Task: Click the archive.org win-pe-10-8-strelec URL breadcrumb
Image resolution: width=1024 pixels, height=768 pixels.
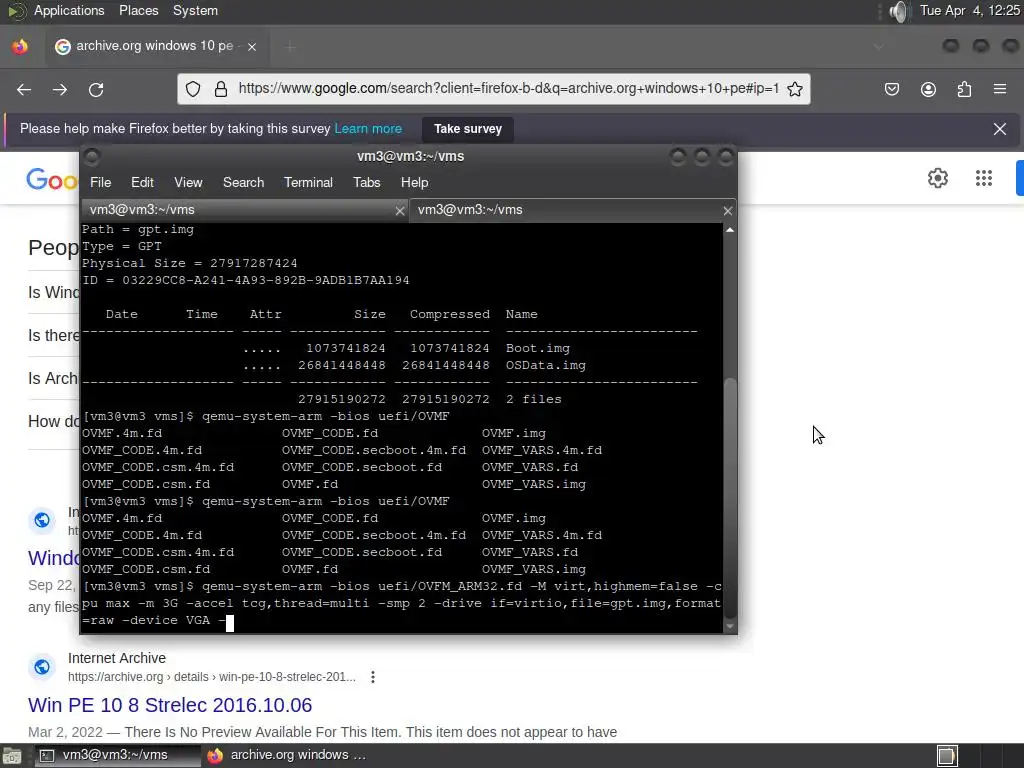Action: 212,677
